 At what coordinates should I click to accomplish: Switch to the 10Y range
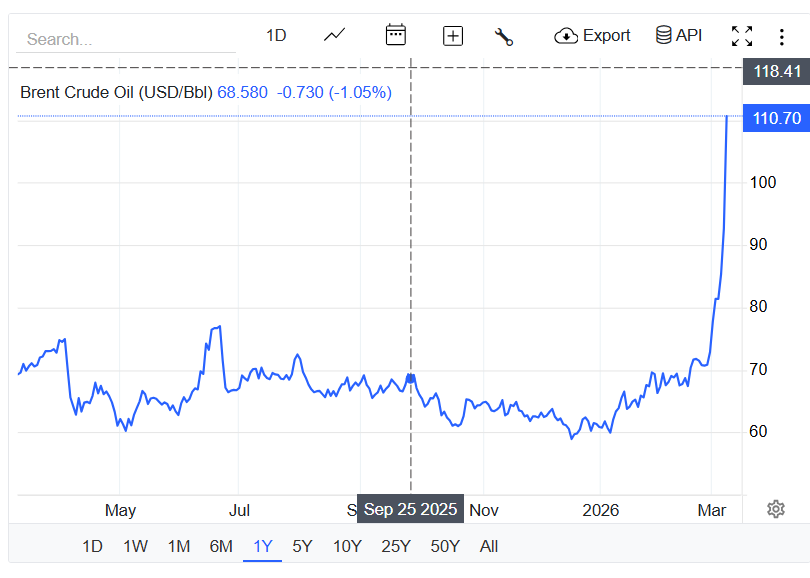(x=347, y=546)
